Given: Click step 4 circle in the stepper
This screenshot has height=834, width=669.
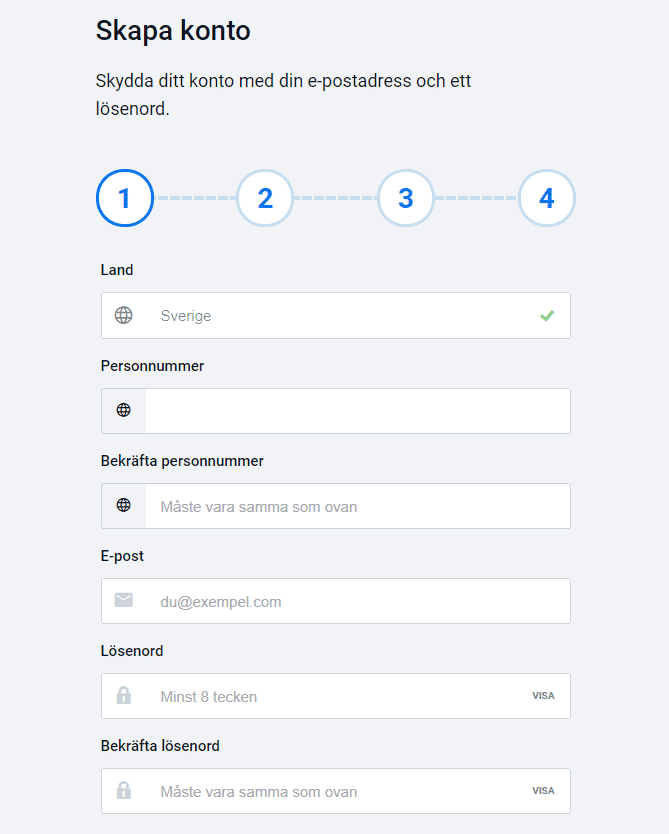Looking at the screenshot, I should [547, 198].
